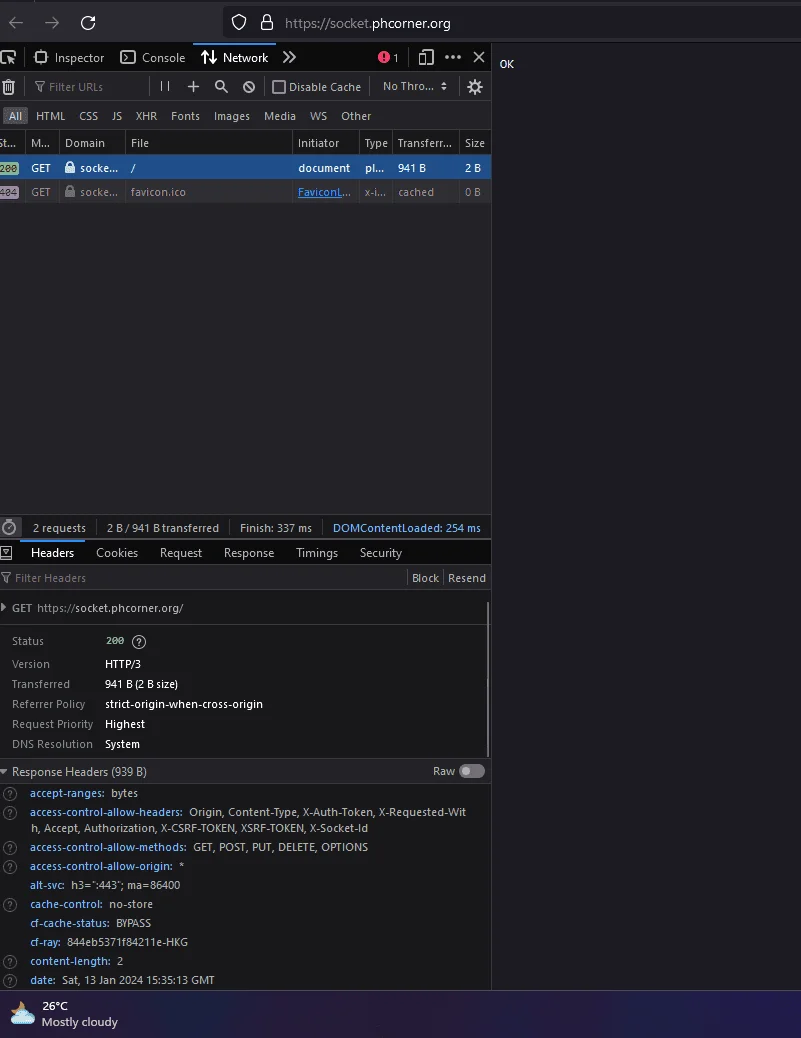This screenshot has width=801, height=1038.
Task: Pause network recording
Action: point(165,87)
